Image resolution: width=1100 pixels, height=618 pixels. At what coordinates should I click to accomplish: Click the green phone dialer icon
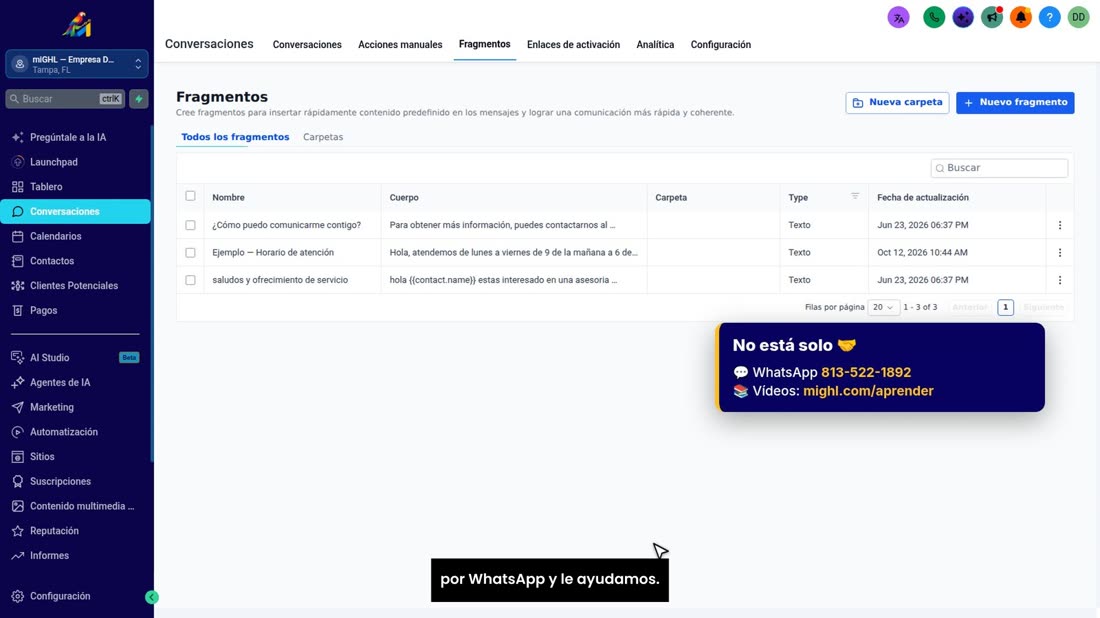coord(934,18)
